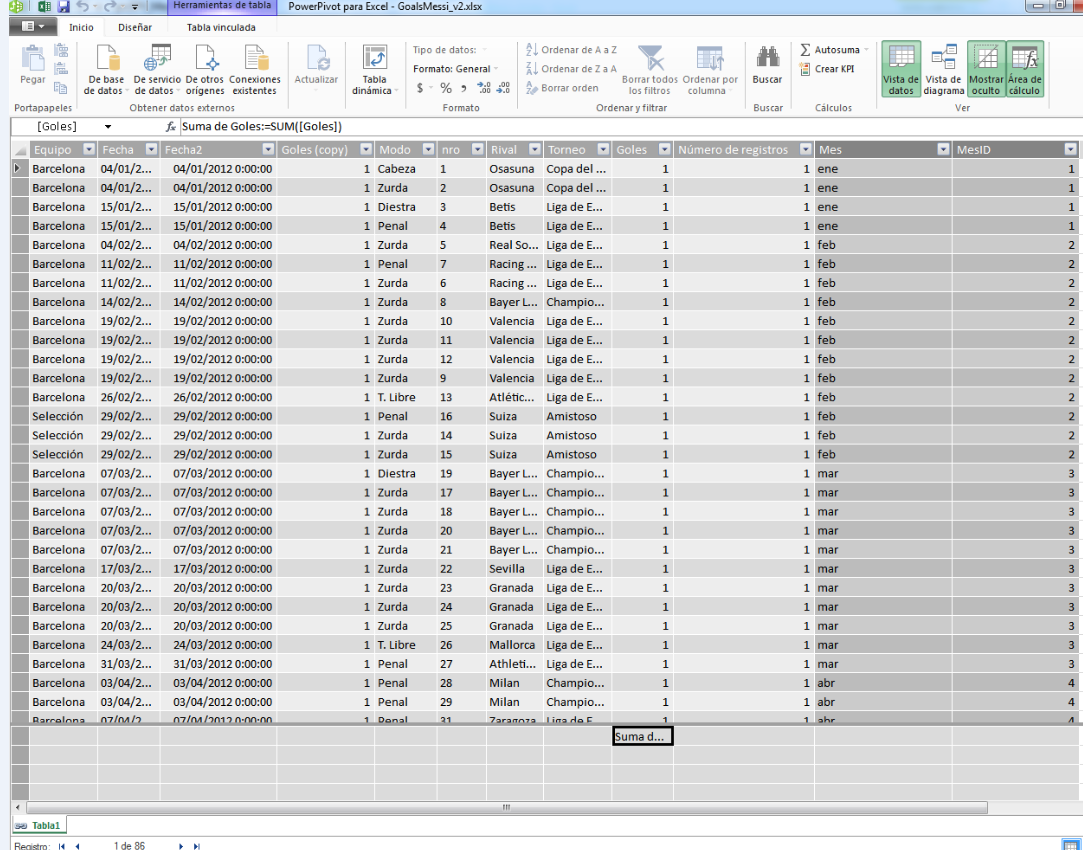The width and height of the screenshot is (1083, 850).
Task: Click the 17/03/2012 0:00:00 Fecha2 cell
Action: 218,569
